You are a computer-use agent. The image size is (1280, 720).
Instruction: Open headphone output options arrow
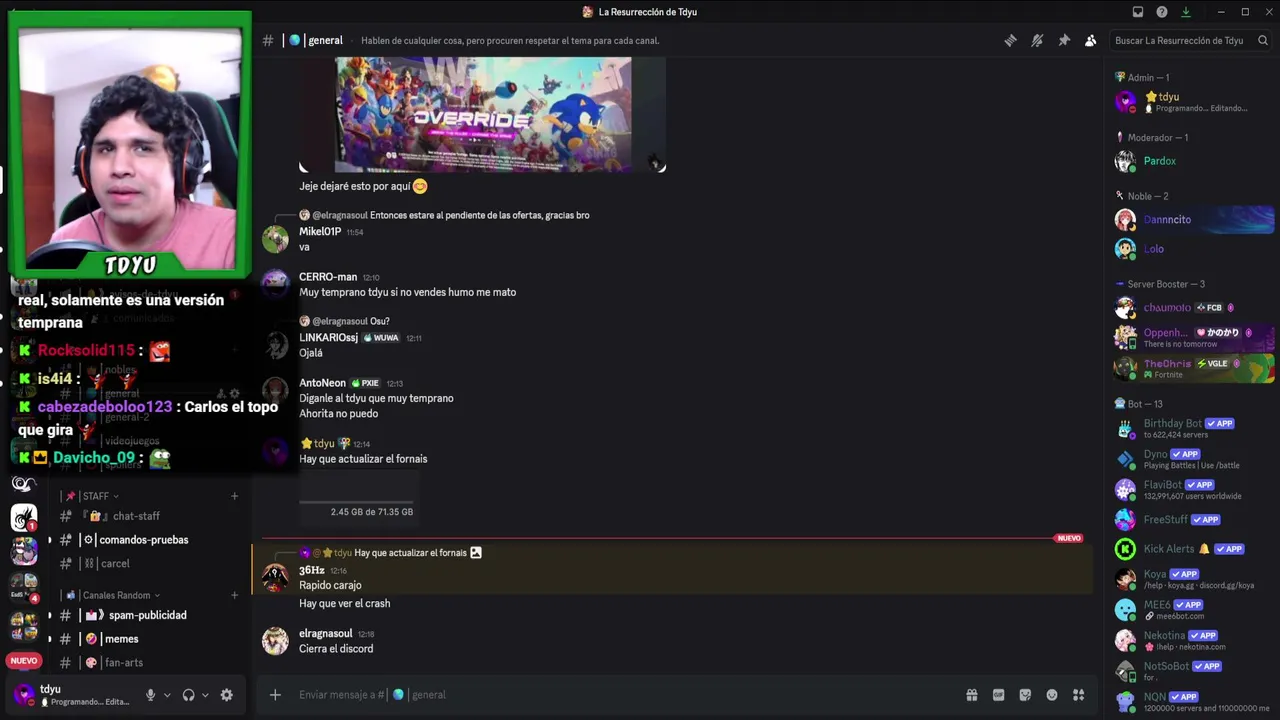point(205,695)
